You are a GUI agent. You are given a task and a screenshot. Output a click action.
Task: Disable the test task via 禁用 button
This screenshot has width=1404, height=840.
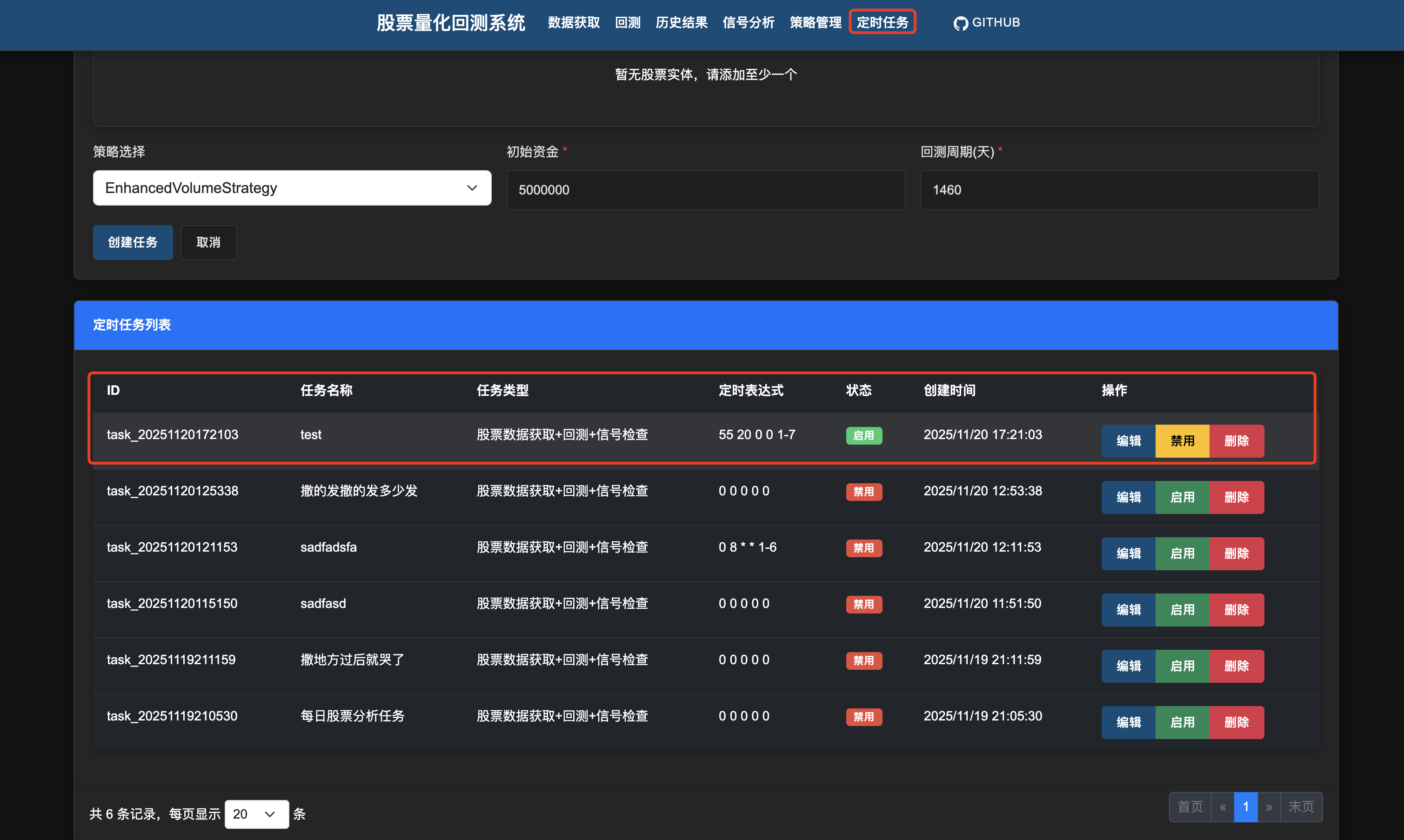(x=1182, y=441)
